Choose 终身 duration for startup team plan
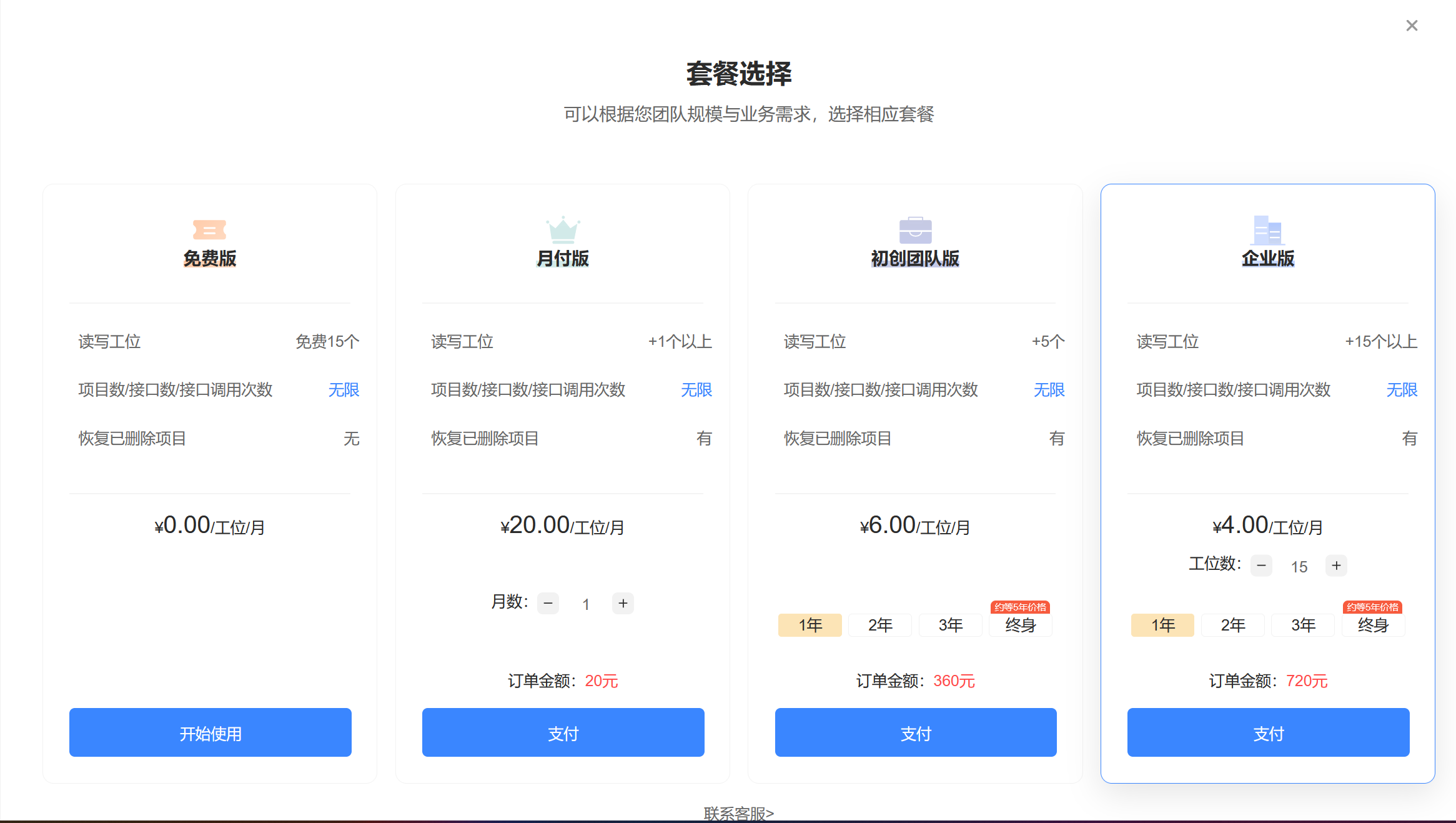Viewport: 1456px width, 823px height. click(1021, 625)
